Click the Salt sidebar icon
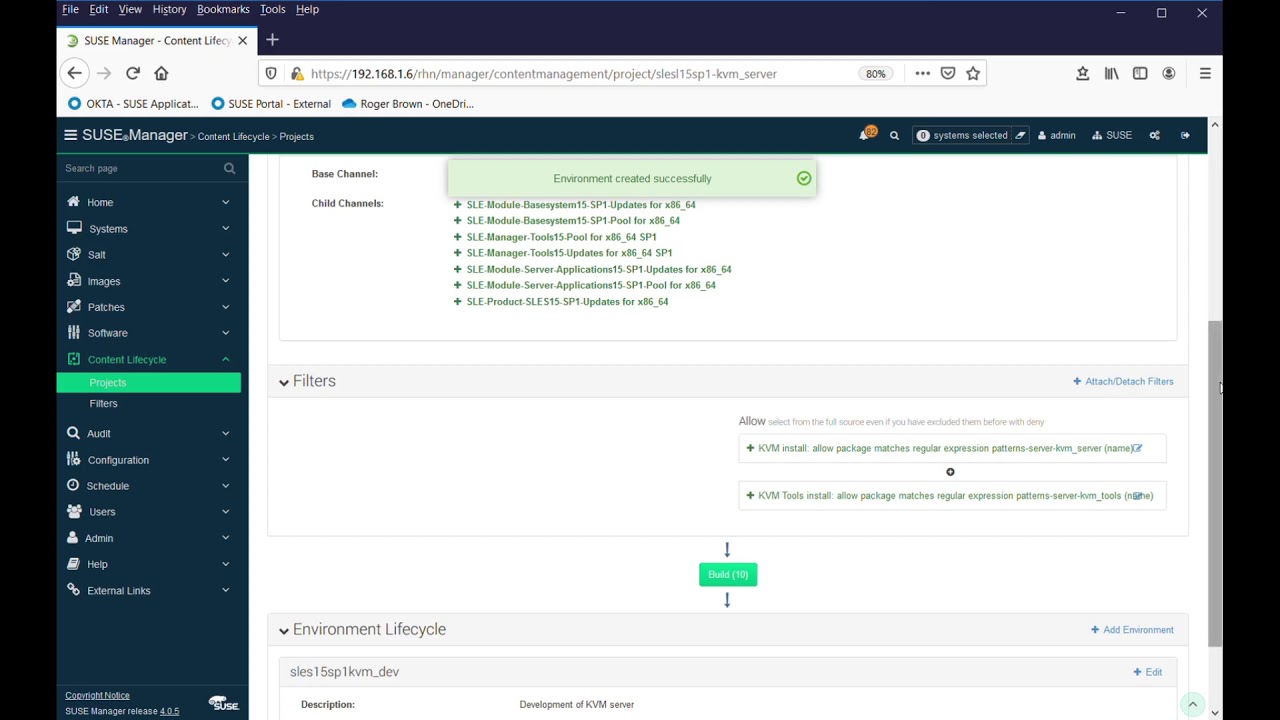Viewport: 1280px width, 720px height. point(73,254)
